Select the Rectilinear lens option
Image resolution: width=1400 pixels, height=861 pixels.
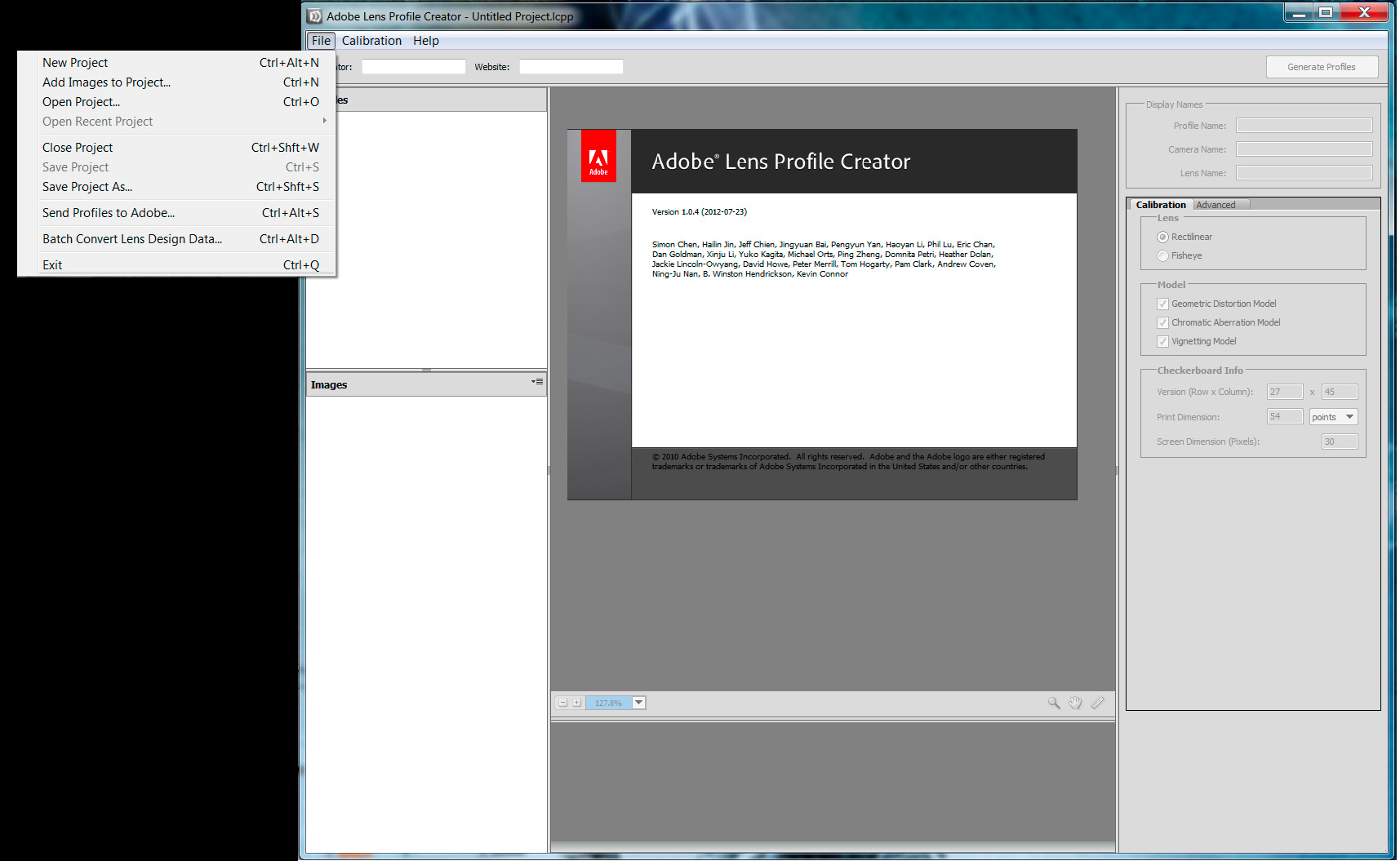(x=1162, y=237)
